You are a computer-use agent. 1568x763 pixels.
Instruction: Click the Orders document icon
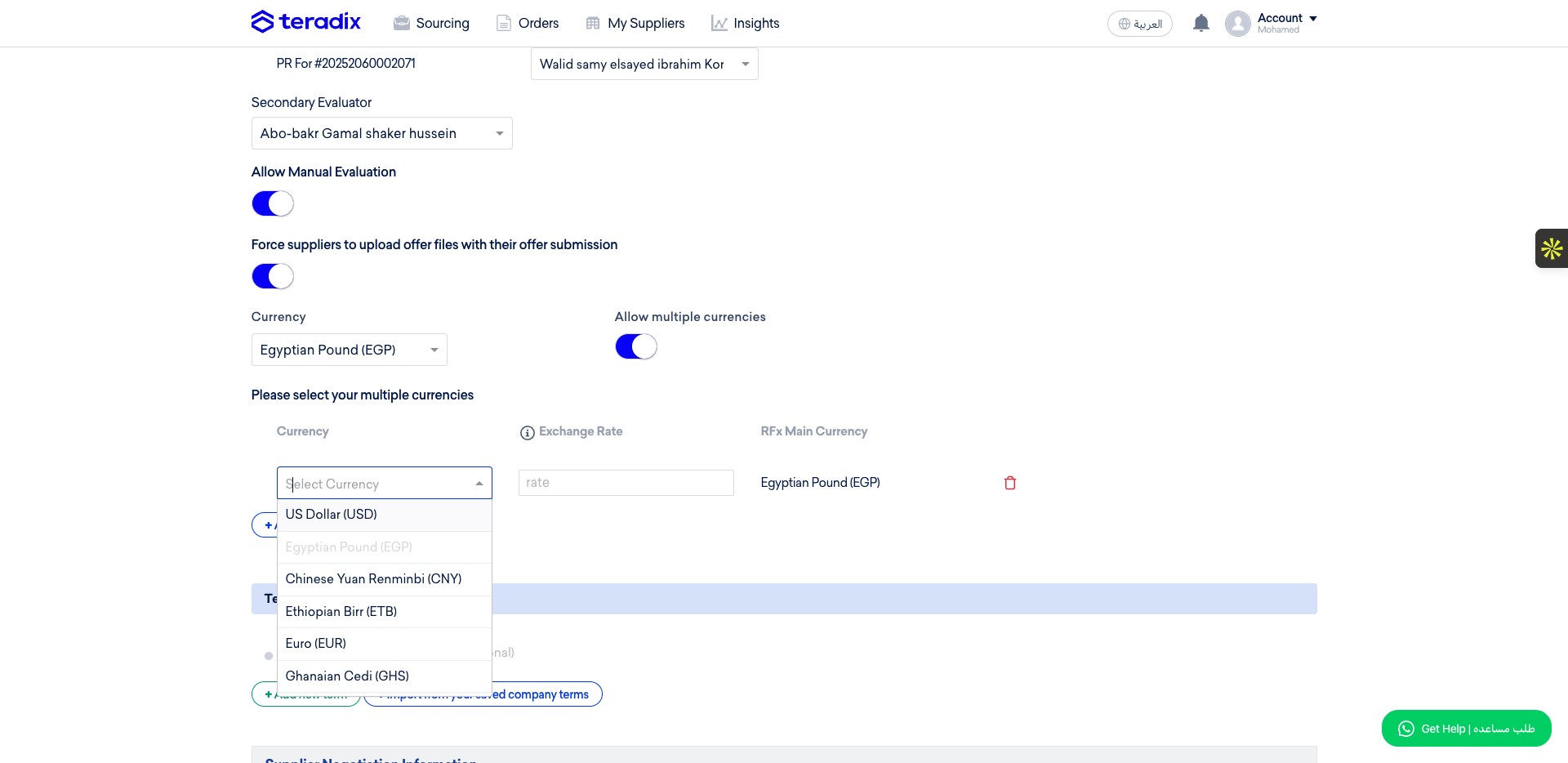(x=504, y=23)
